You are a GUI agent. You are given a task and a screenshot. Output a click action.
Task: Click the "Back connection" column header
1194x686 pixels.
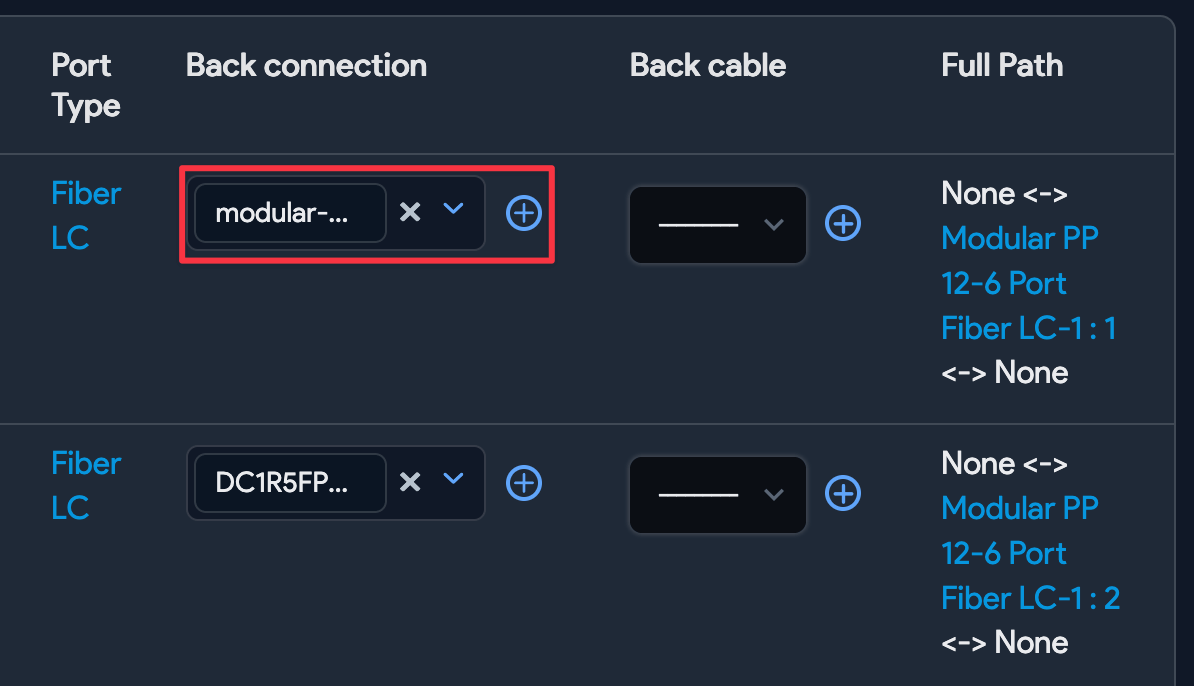[x=306, y=65]
